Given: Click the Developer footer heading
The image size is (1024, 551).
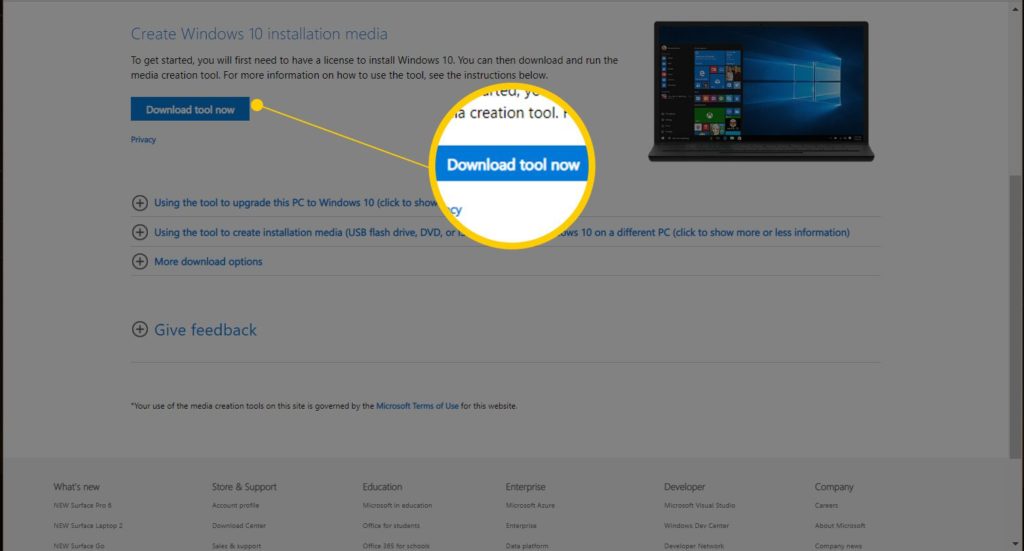Looking at the screenshot, I should [x=684, y=487].
